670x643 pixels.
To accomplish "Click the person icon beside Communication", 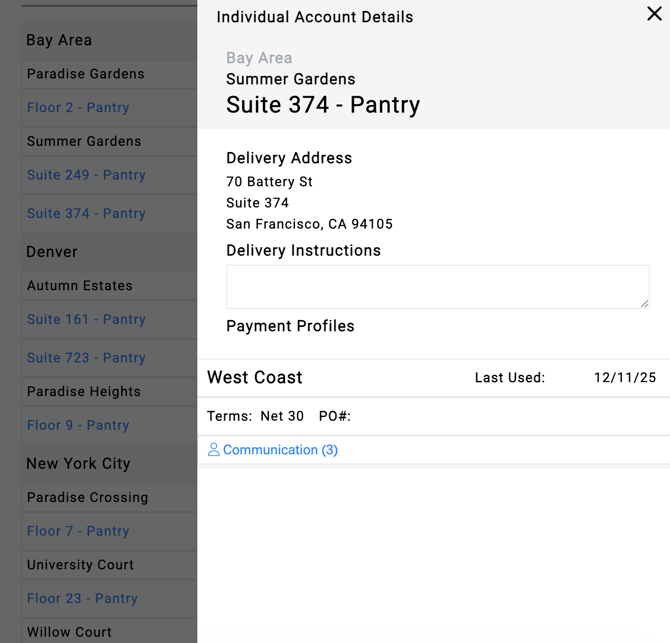I will coord(213,450).
